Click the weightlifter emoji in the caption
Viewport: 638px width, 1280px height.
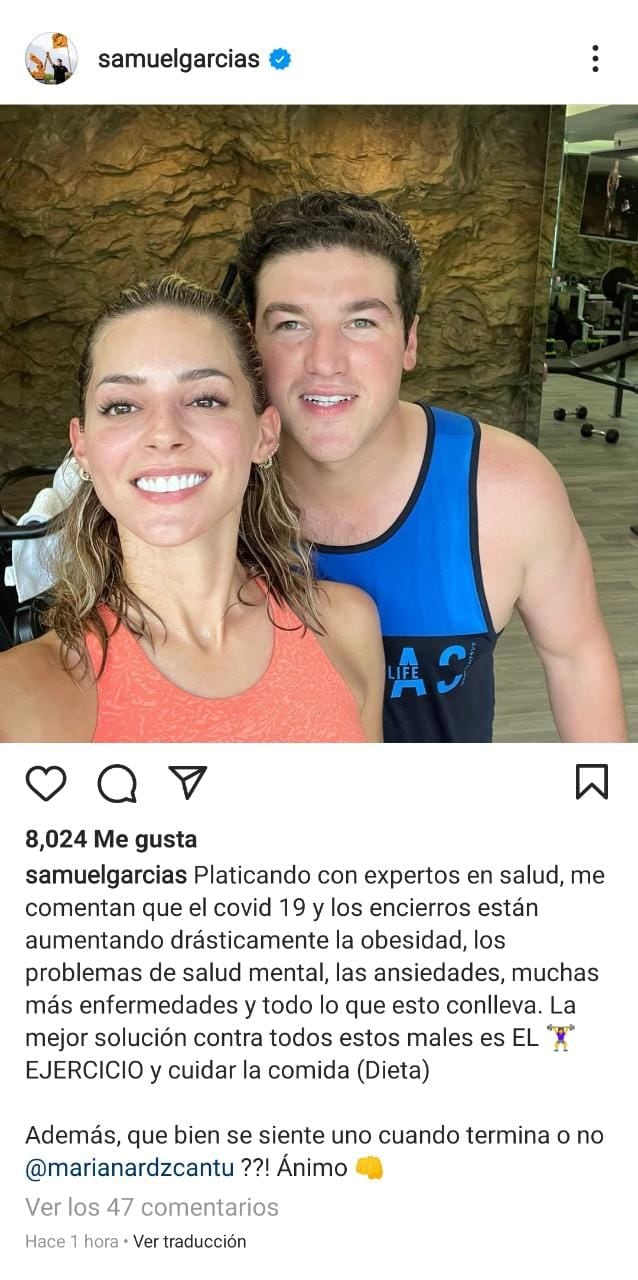pos(559,1038)
